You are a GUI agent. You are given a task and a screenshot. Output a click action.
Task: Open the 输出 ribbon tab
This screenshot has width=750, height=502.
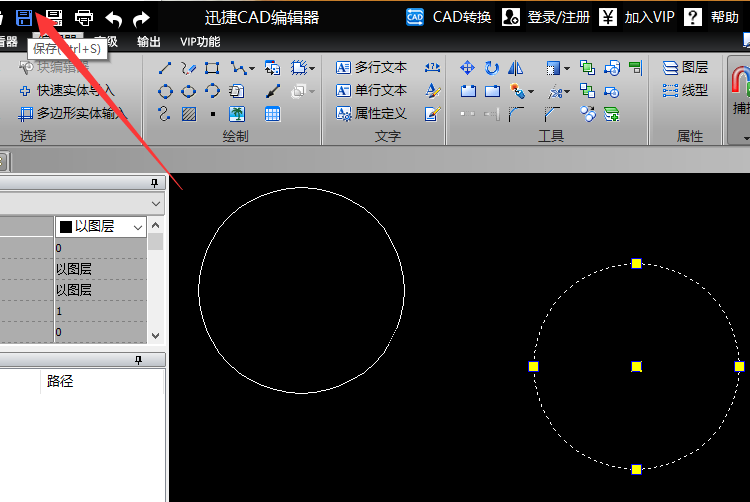pyautogui.click(x=149, y=42)
